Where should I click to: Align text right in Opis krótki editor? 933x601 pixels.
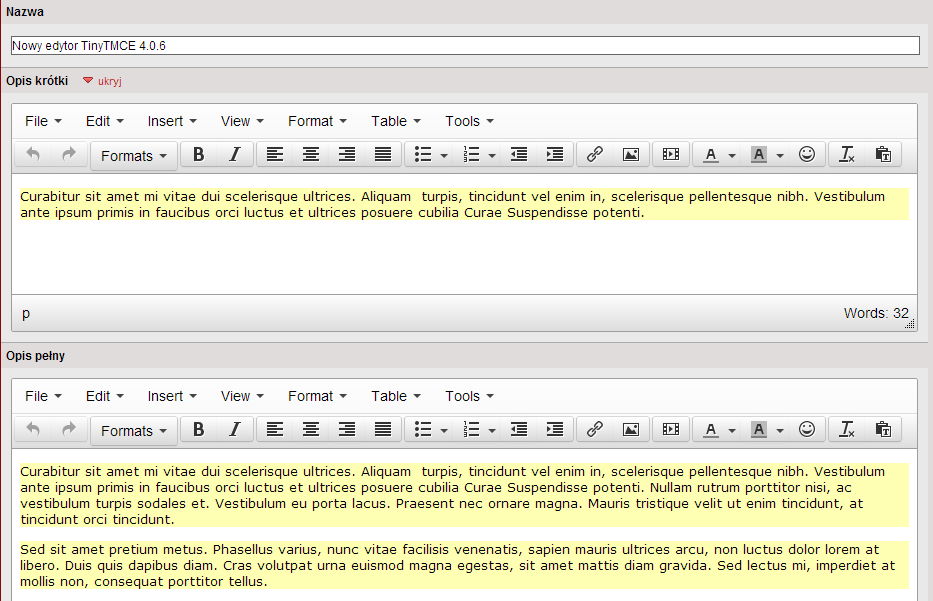click(347, 155)
